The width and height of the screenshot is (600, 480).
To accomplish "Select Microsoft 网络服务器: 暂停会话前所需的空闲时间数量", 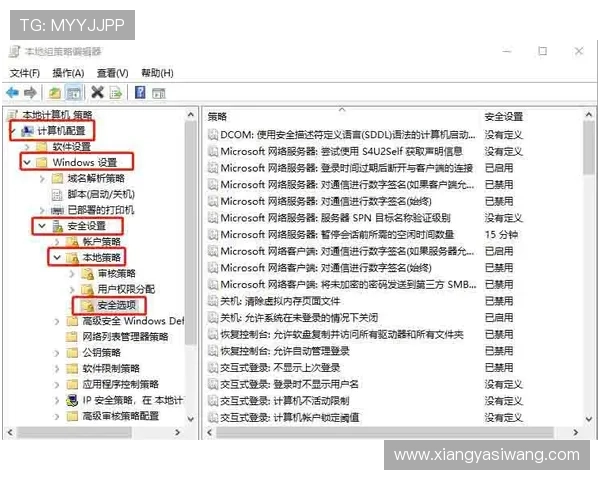I will (x=337, y=234).
